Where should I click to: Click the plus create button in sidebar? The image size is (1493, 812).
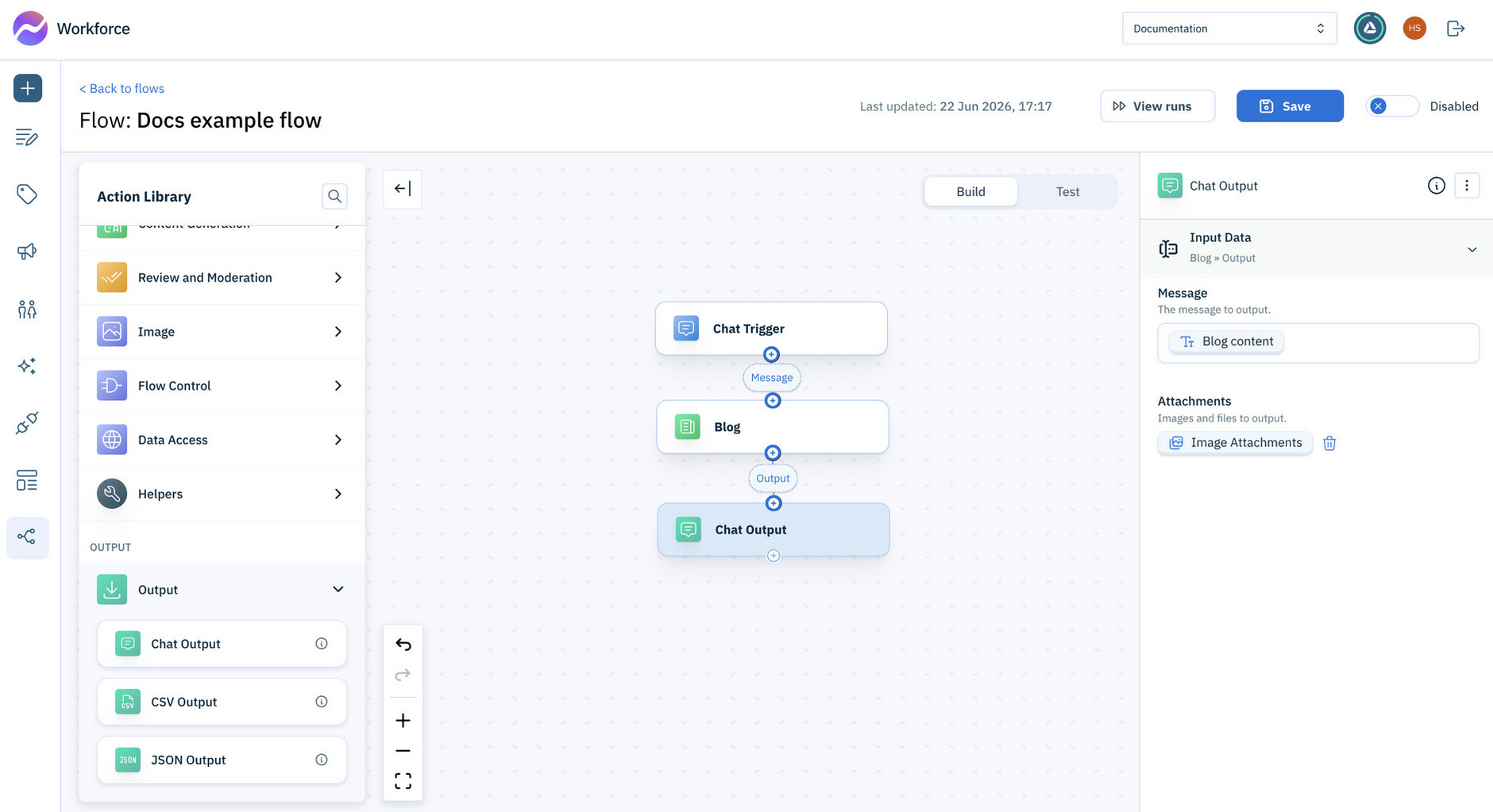click(x=28, y=88)
